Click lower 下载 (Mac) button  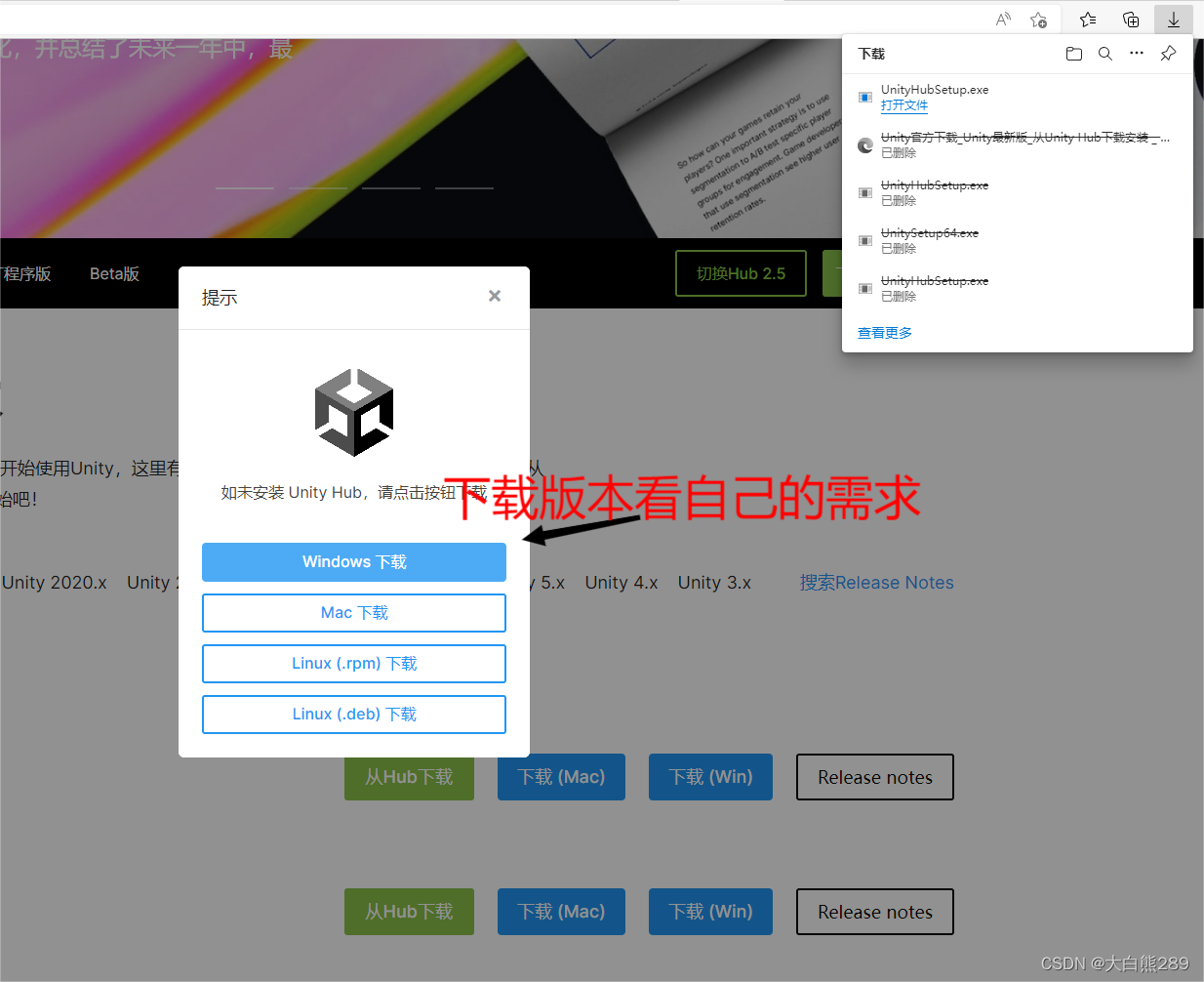point(561,912)
